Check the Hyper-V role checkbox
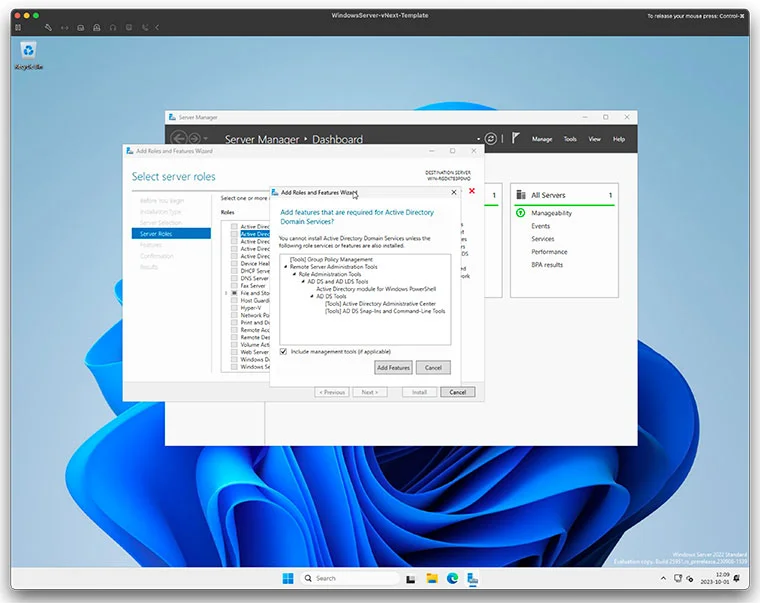The image size is (760, 603). (235, 307)
